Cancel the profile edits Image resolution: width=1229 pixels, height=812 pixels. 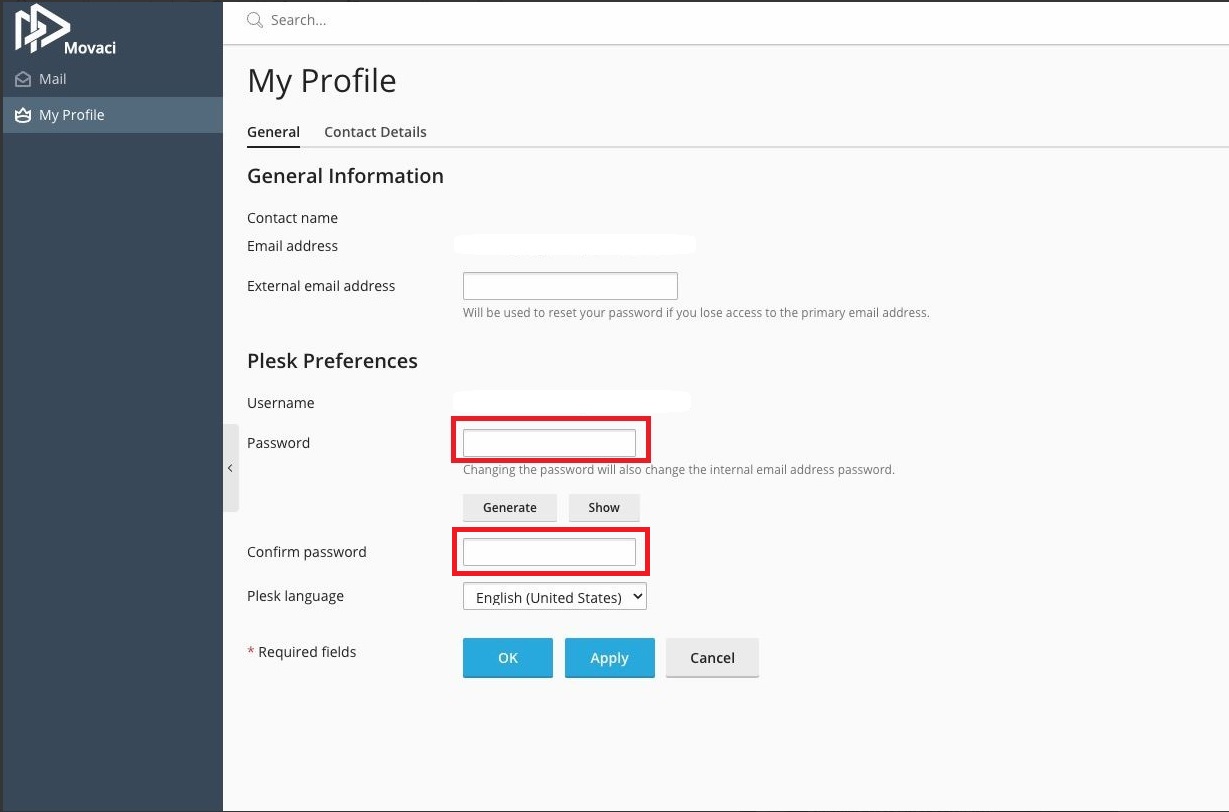click(x=712, y=658)
